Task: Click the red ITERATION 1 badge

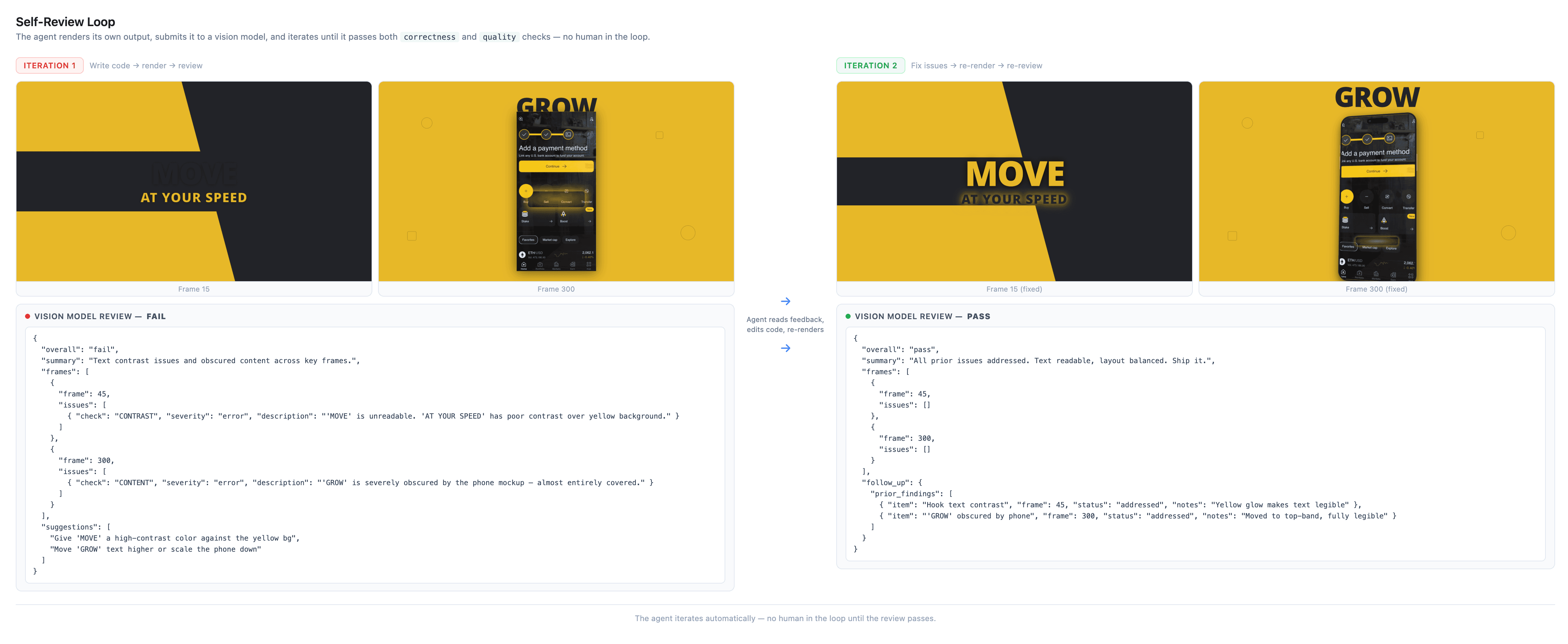Action: pyautogui.click(x=49, y=66)
